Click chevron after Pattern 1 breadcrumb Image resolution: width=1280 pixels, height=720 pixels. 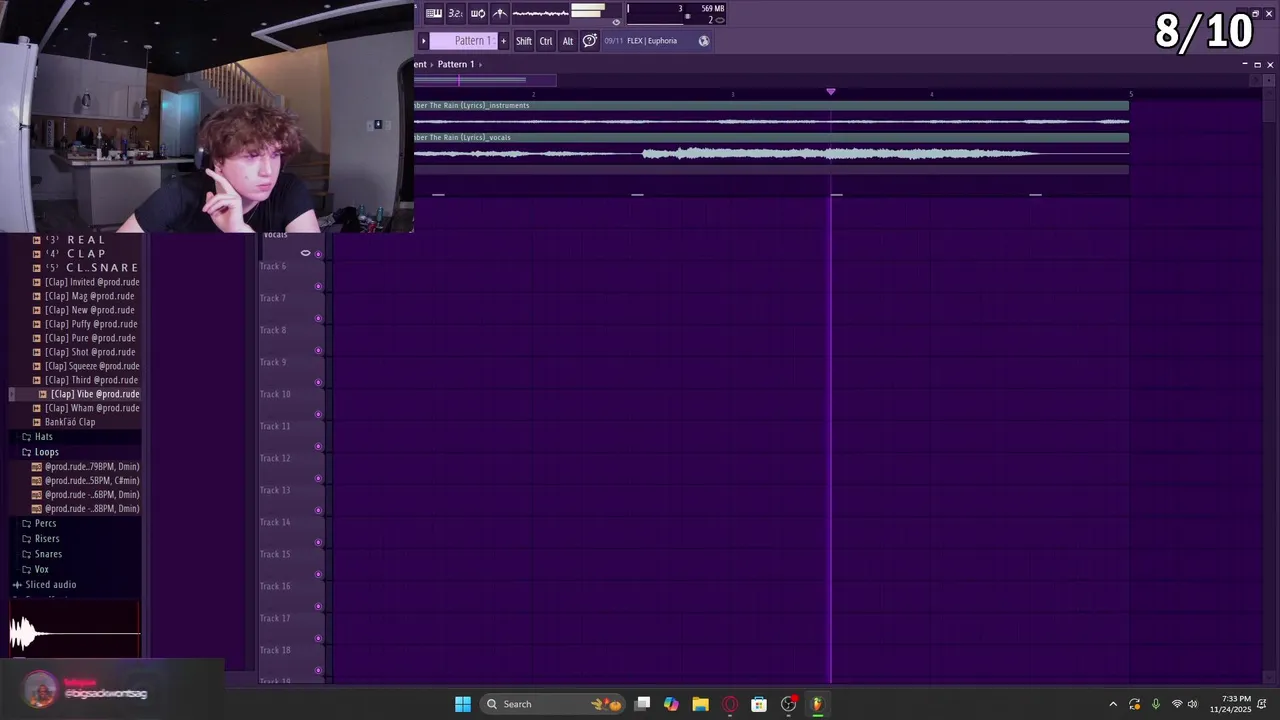(480, 64)
